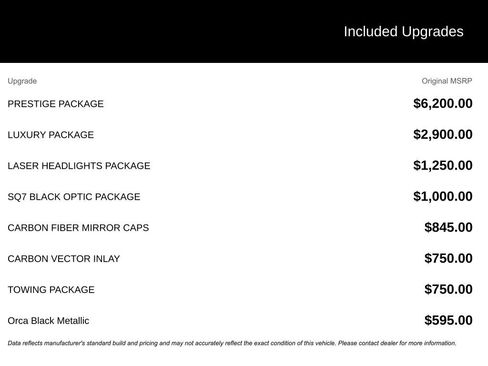The width and height of the screenshot is (488, 366).
Task: Click the $595.00 paint price
Action: click(448, 320)
